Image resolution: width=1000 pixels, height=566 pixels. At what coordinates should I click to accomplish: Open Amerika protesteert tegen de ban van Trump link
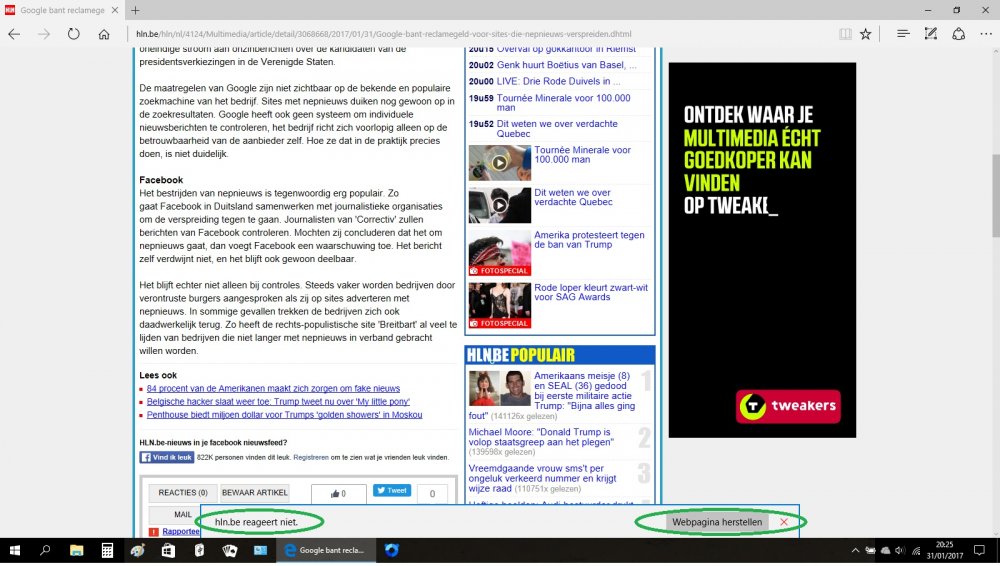[x=589, y=240]
